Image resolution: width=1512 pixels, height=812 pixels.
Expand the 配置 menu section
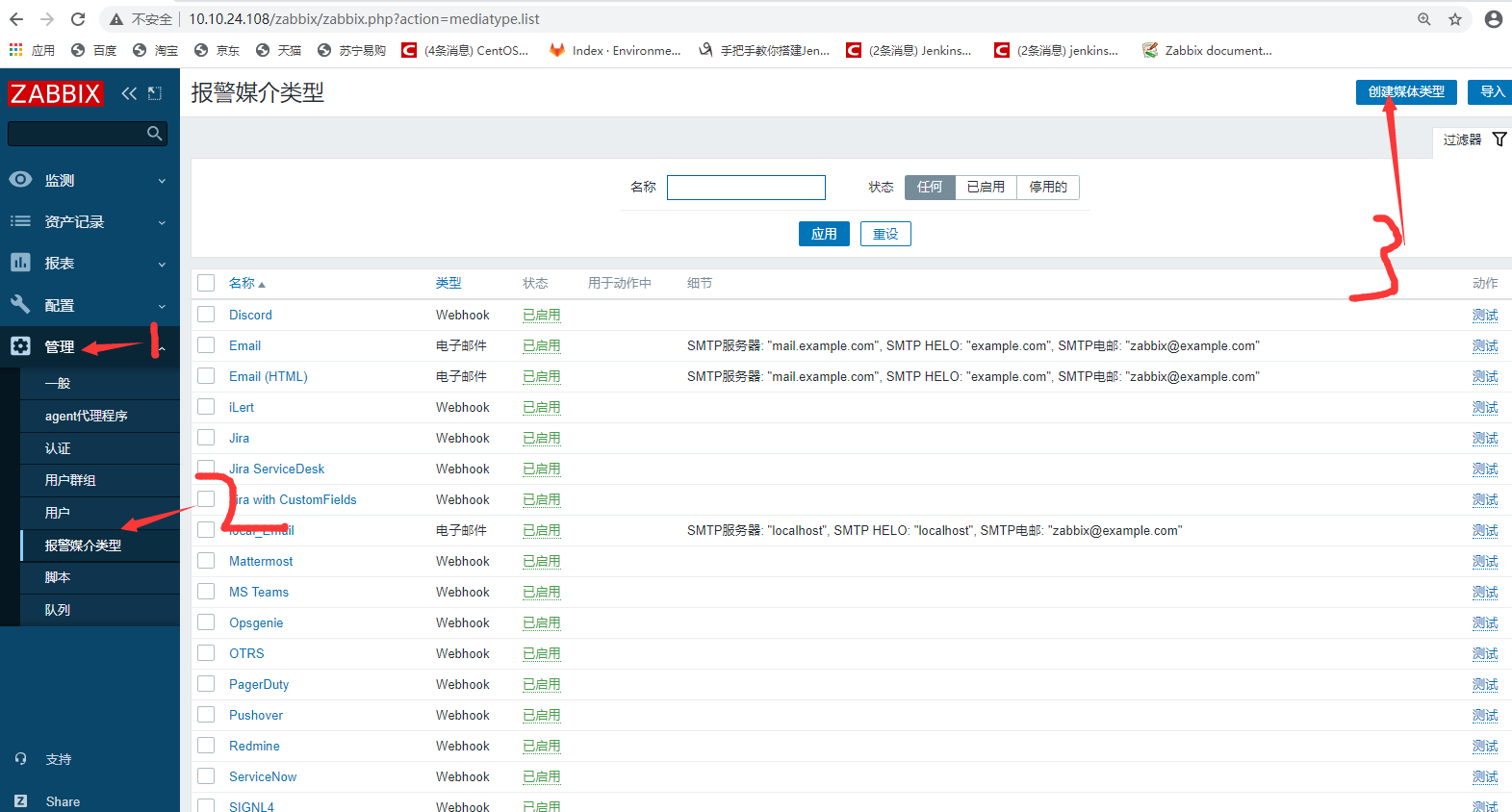90,305
